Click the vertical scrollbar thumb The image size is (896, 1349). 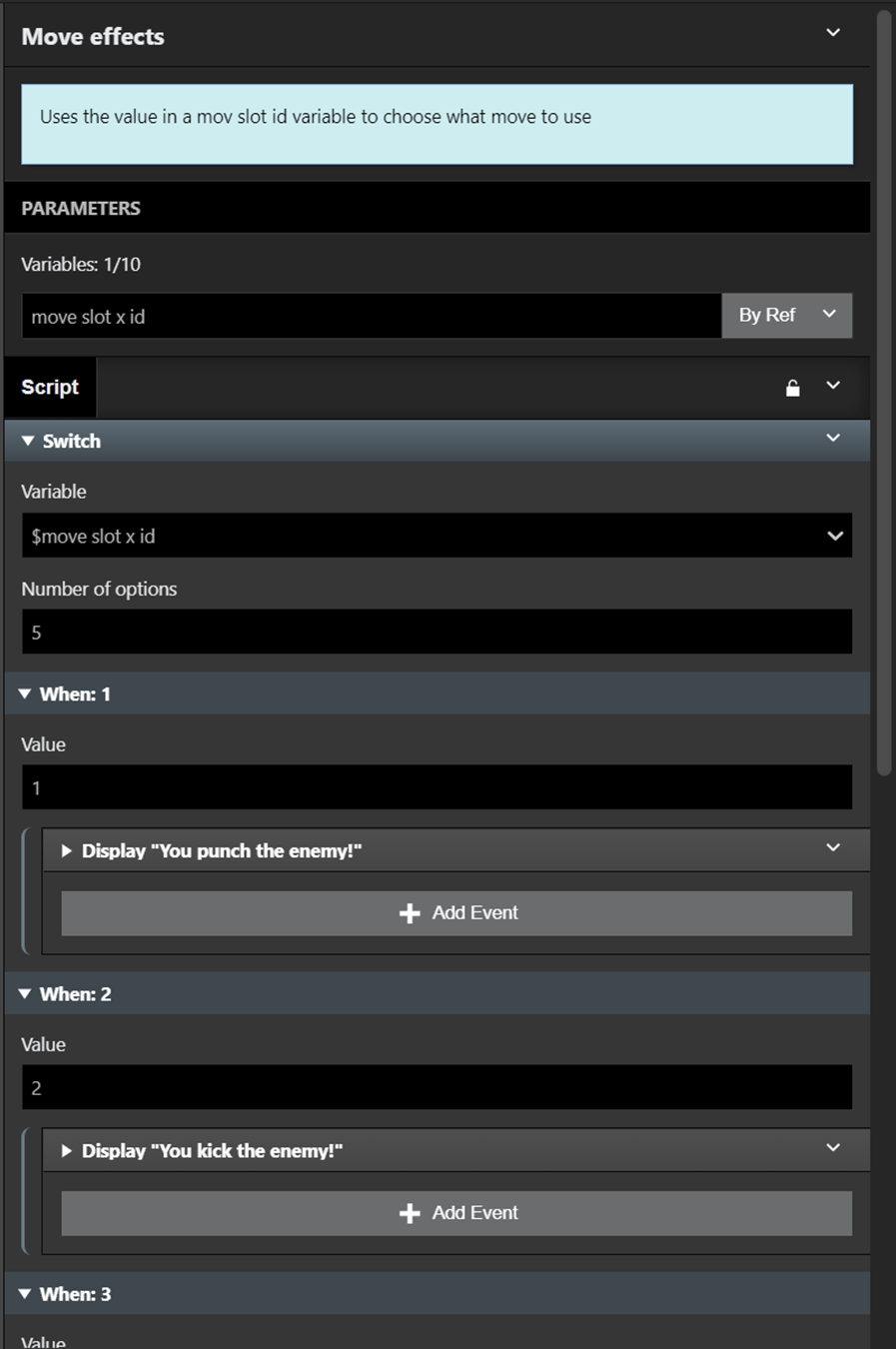pos(883,392)
